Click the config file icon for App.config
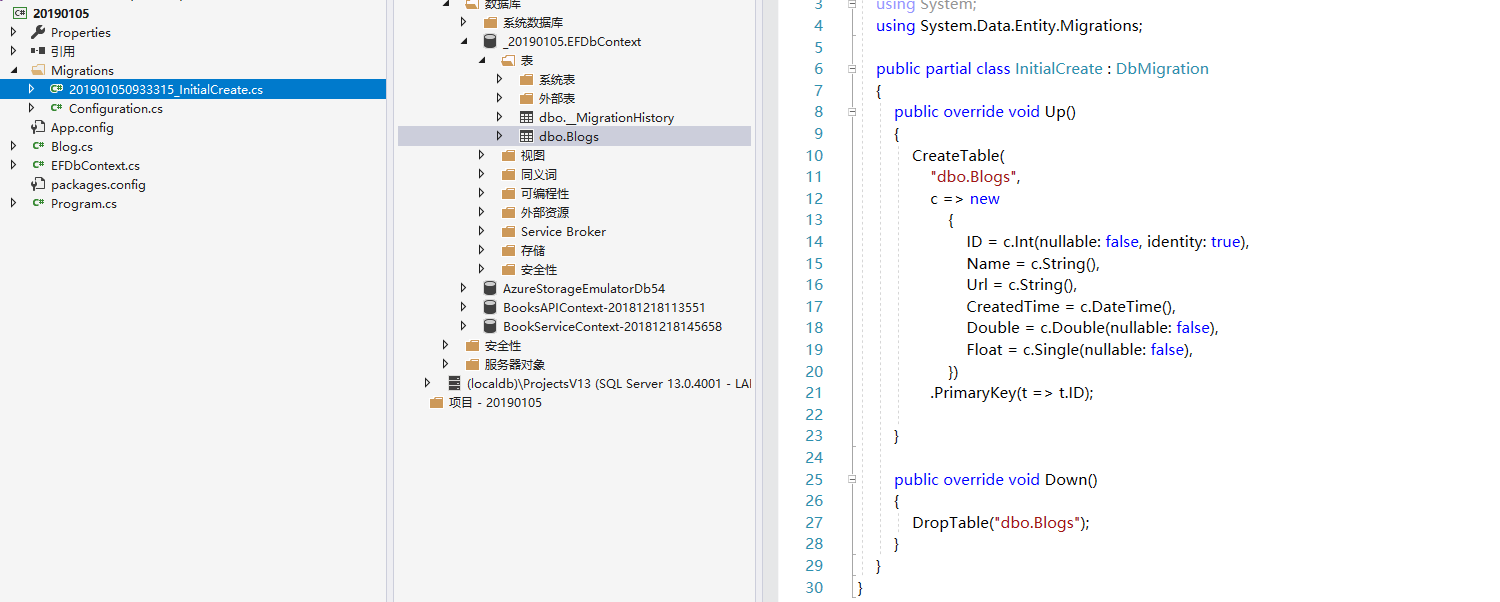Image resolution: width=1500 pixels, height=602 pixels. tap(38, 127)
